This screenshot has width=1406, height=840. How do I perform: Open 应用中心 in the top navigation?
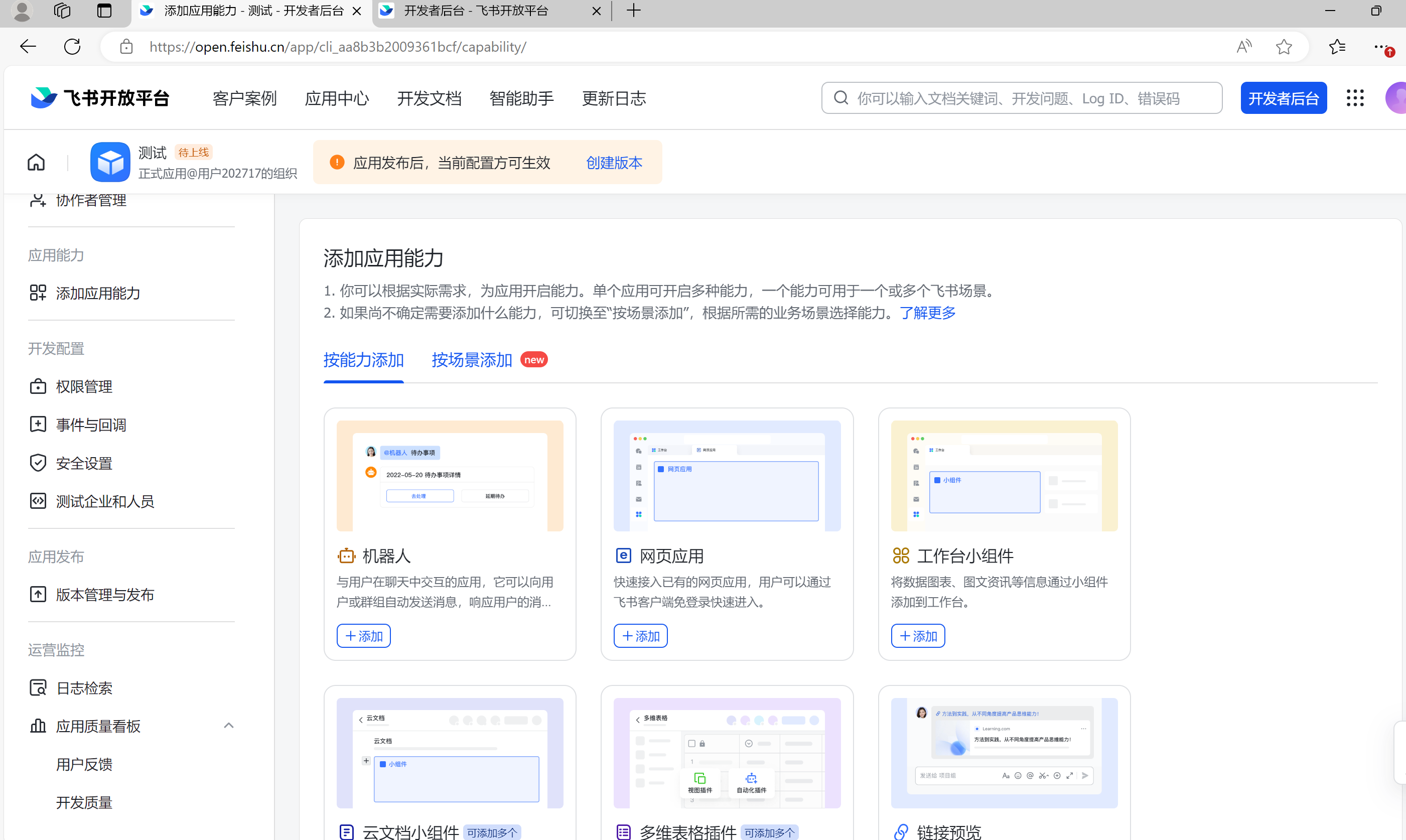337,98
